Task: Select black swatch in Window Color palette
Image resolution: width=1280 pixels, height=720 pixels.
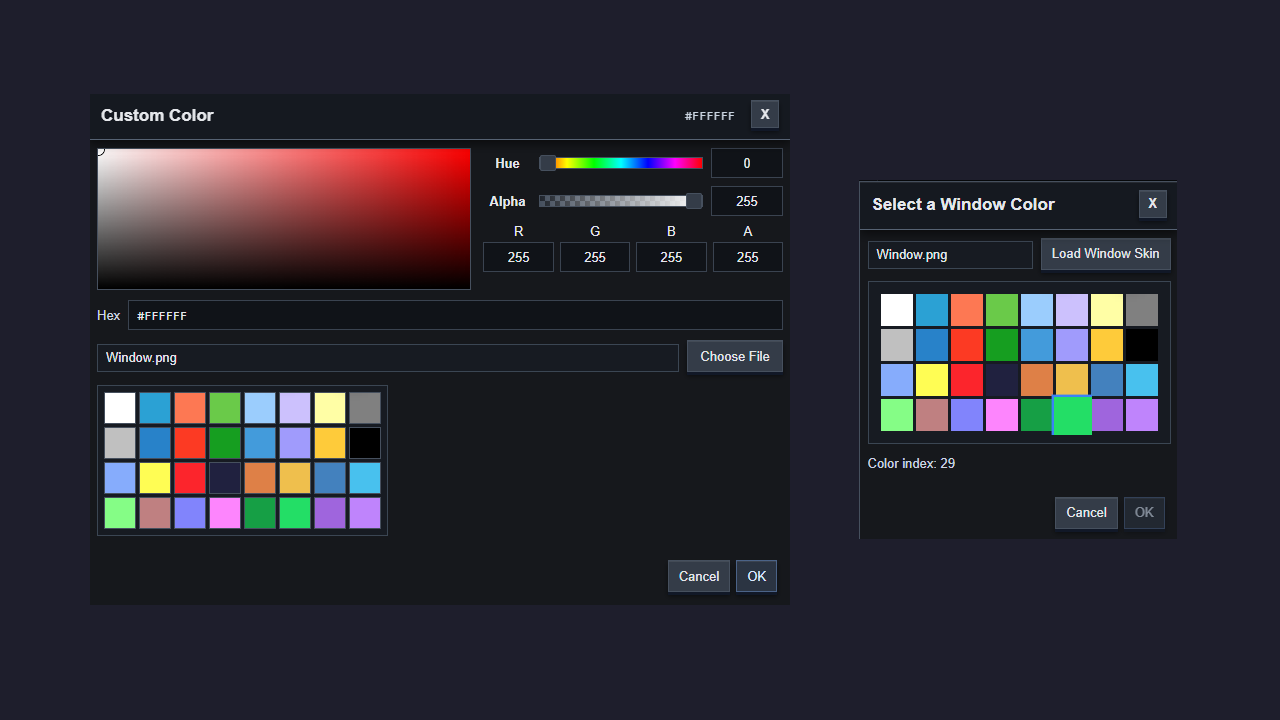Action: (x=1142, y=345)
